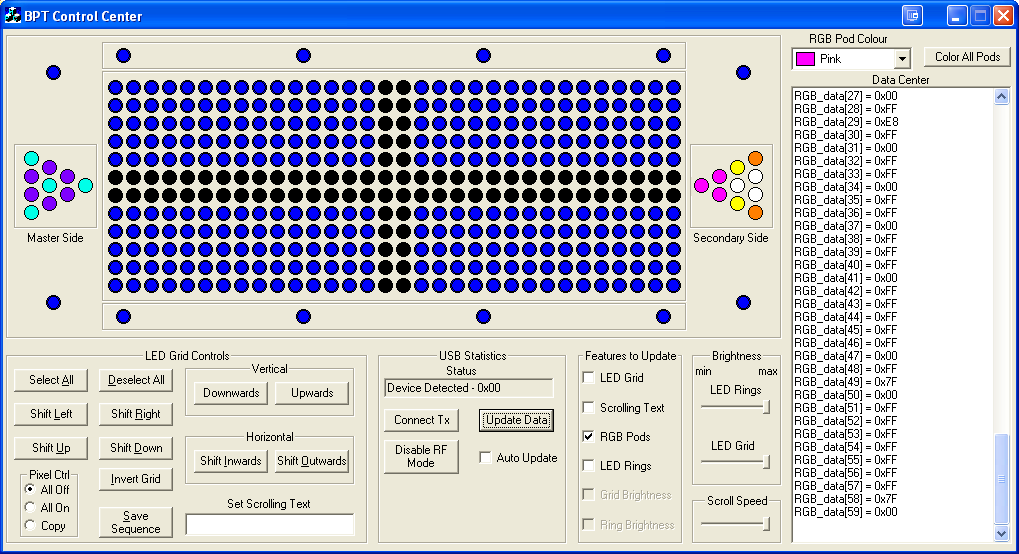This screenshot has width=1019, height=554.
Task: Select the All On pixel control option
Action: pos(31,508)
